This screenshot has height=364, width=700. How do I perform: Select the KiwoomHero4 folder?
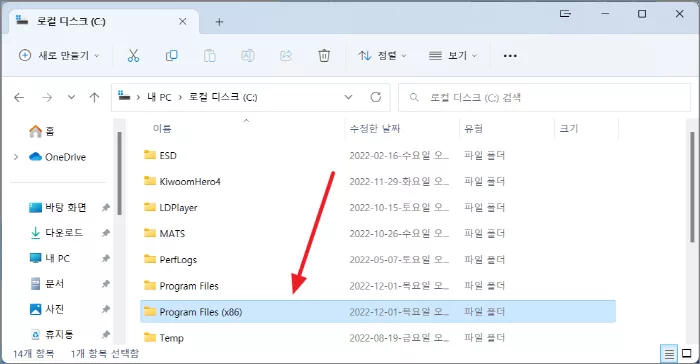click(x=378, y=181)
